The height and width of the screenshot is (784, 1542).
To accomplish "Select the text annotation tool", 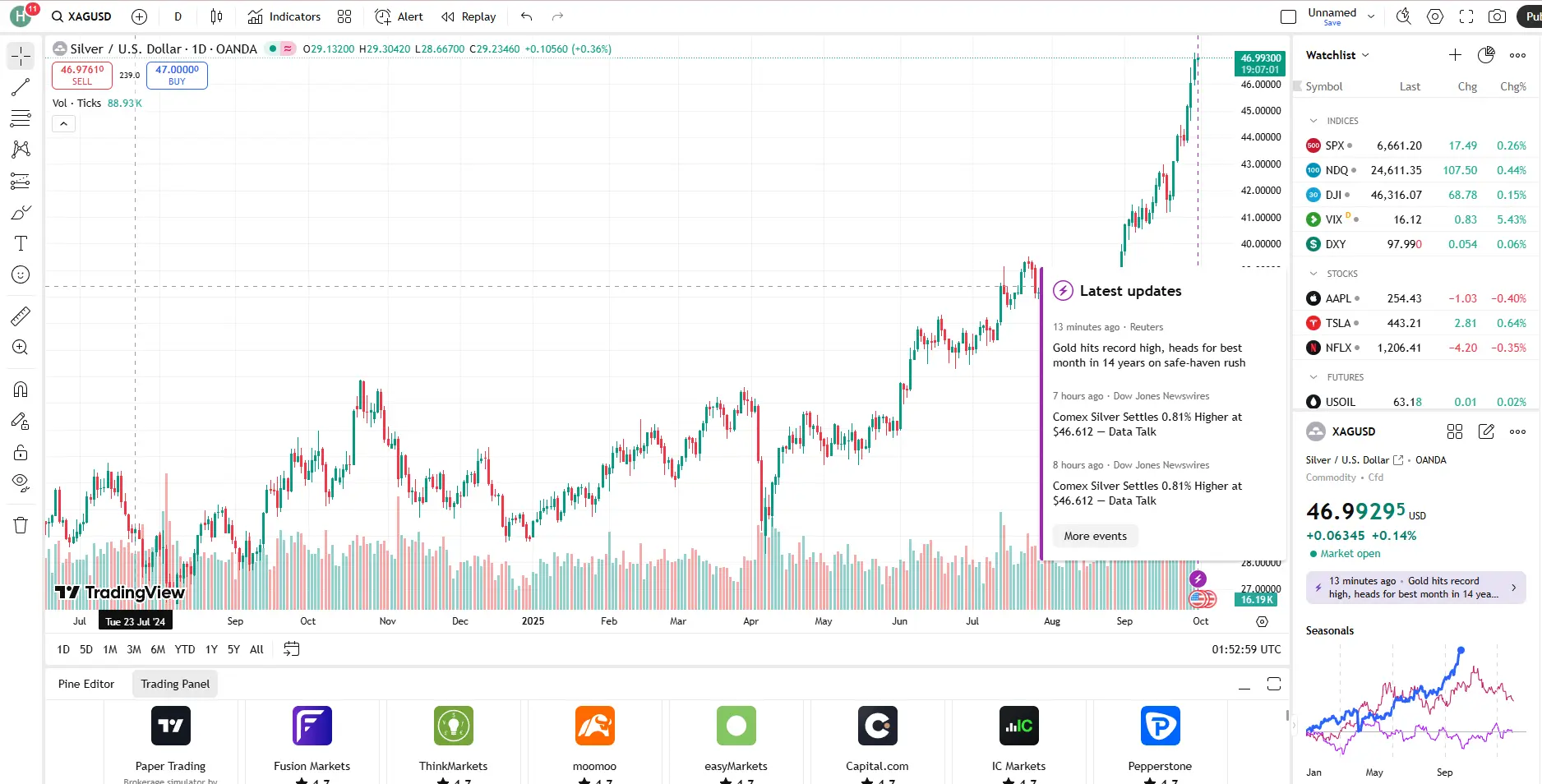I will 20,243.
